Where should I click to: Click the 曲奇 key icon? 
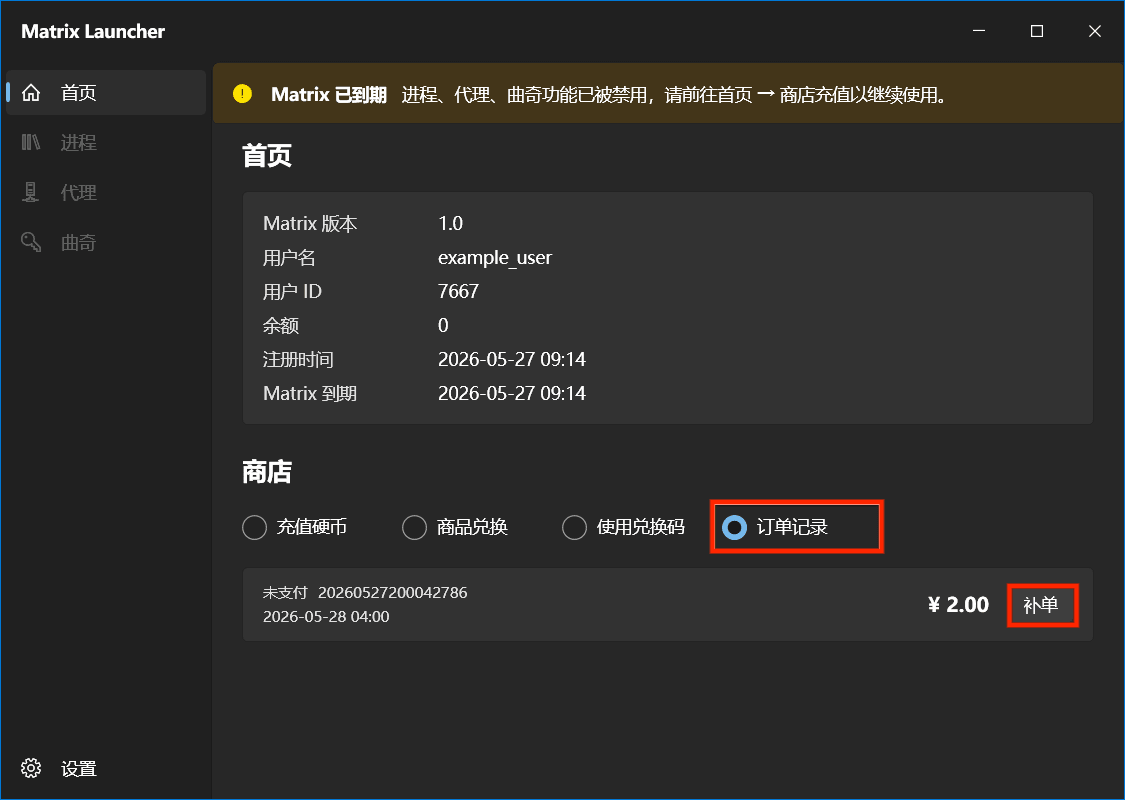tap(31, 242)
